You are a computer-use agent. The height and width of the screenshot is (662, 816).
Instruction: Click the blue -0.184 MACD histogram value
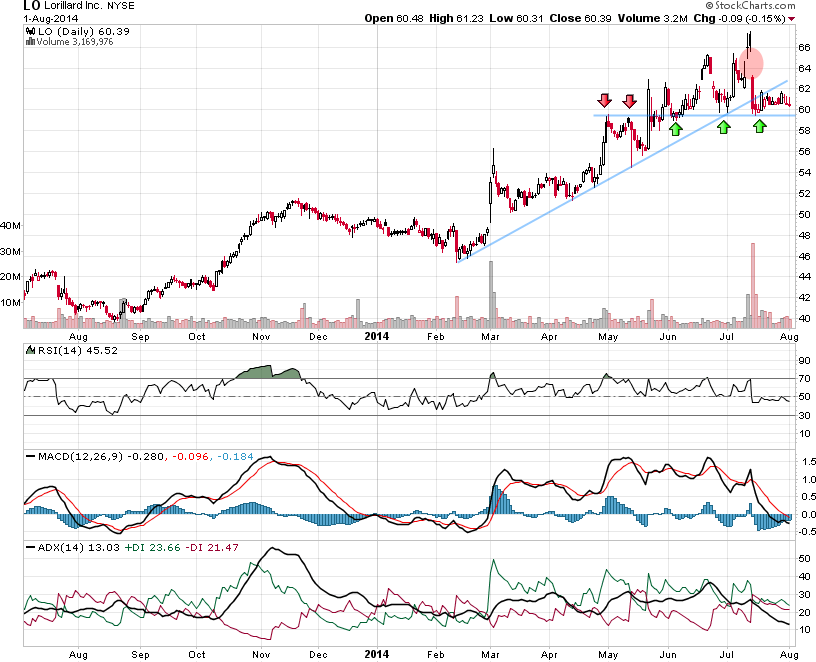235,456
